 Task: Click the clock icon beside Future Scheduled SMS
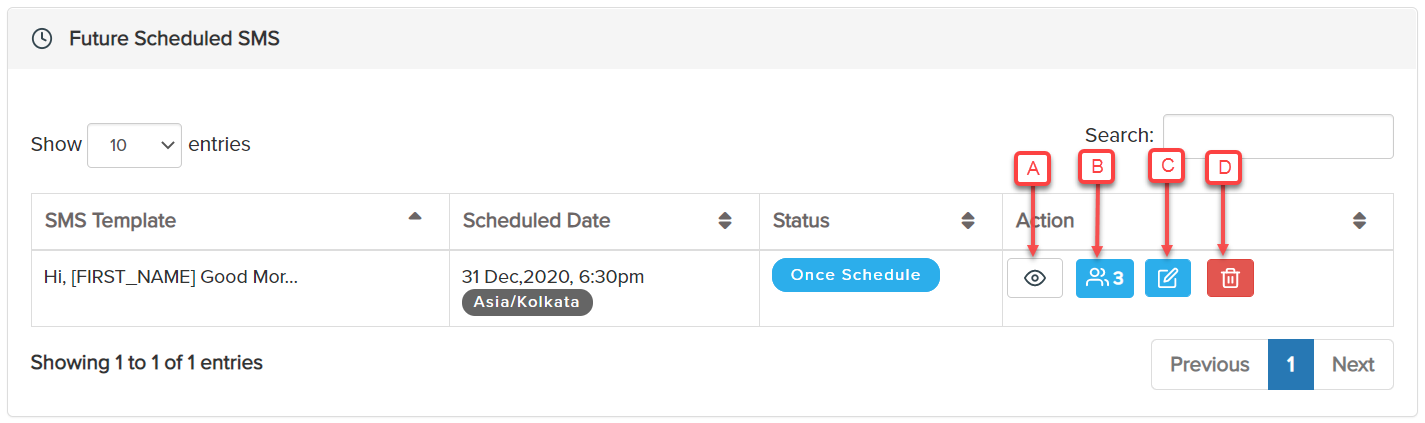click(x=42, y=39)
